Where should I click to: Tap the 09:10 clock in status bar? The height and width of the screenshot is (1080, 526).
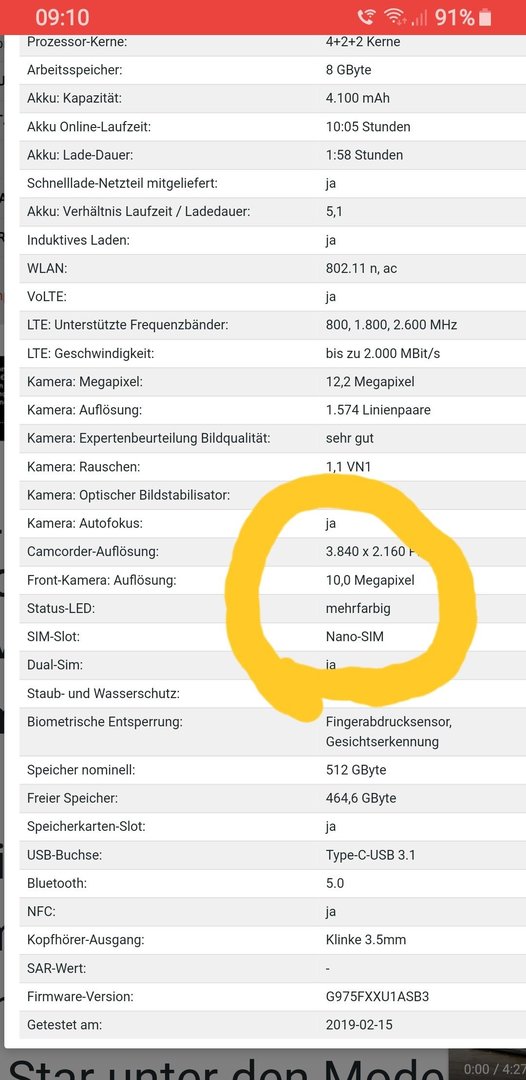point(62,17)
